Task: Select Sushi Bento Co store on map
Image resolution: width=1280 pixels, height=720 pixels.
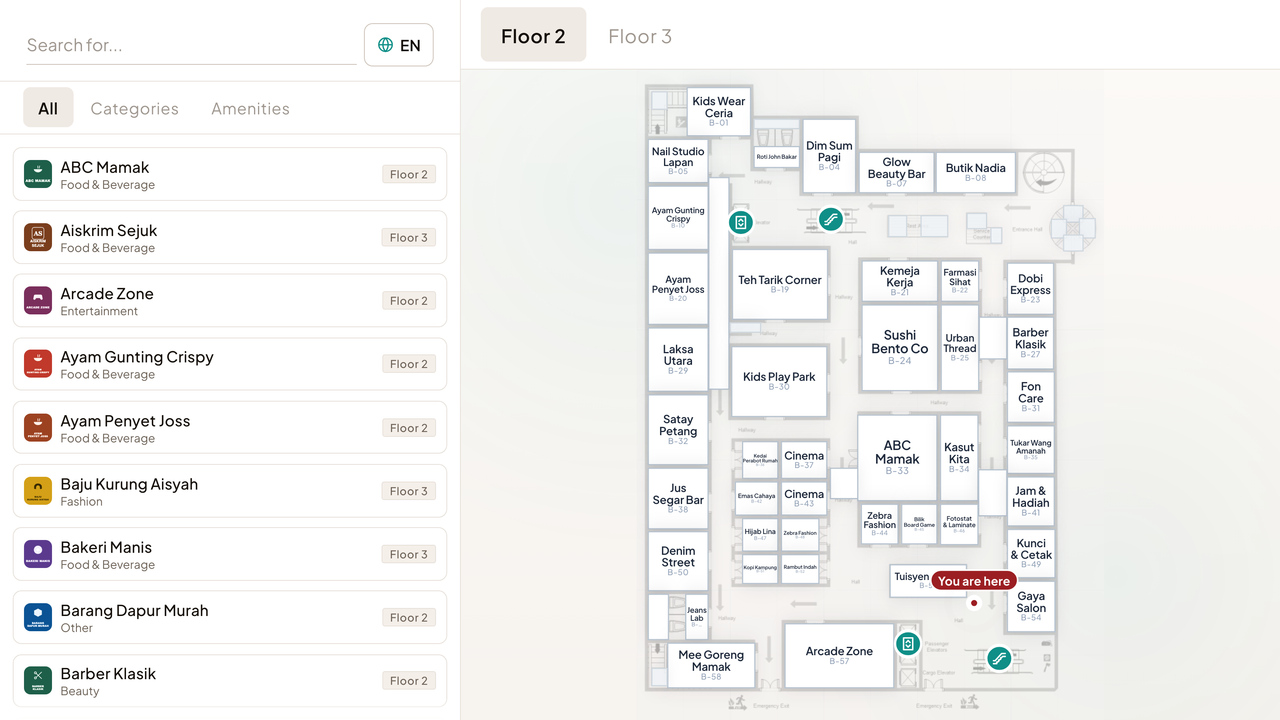Action: 900,347
